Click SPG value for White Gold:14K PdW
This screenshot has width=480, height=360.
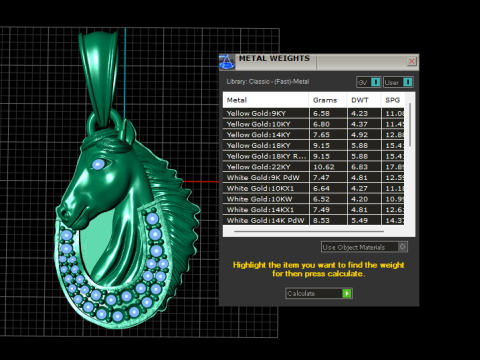[x=394, y=220]
